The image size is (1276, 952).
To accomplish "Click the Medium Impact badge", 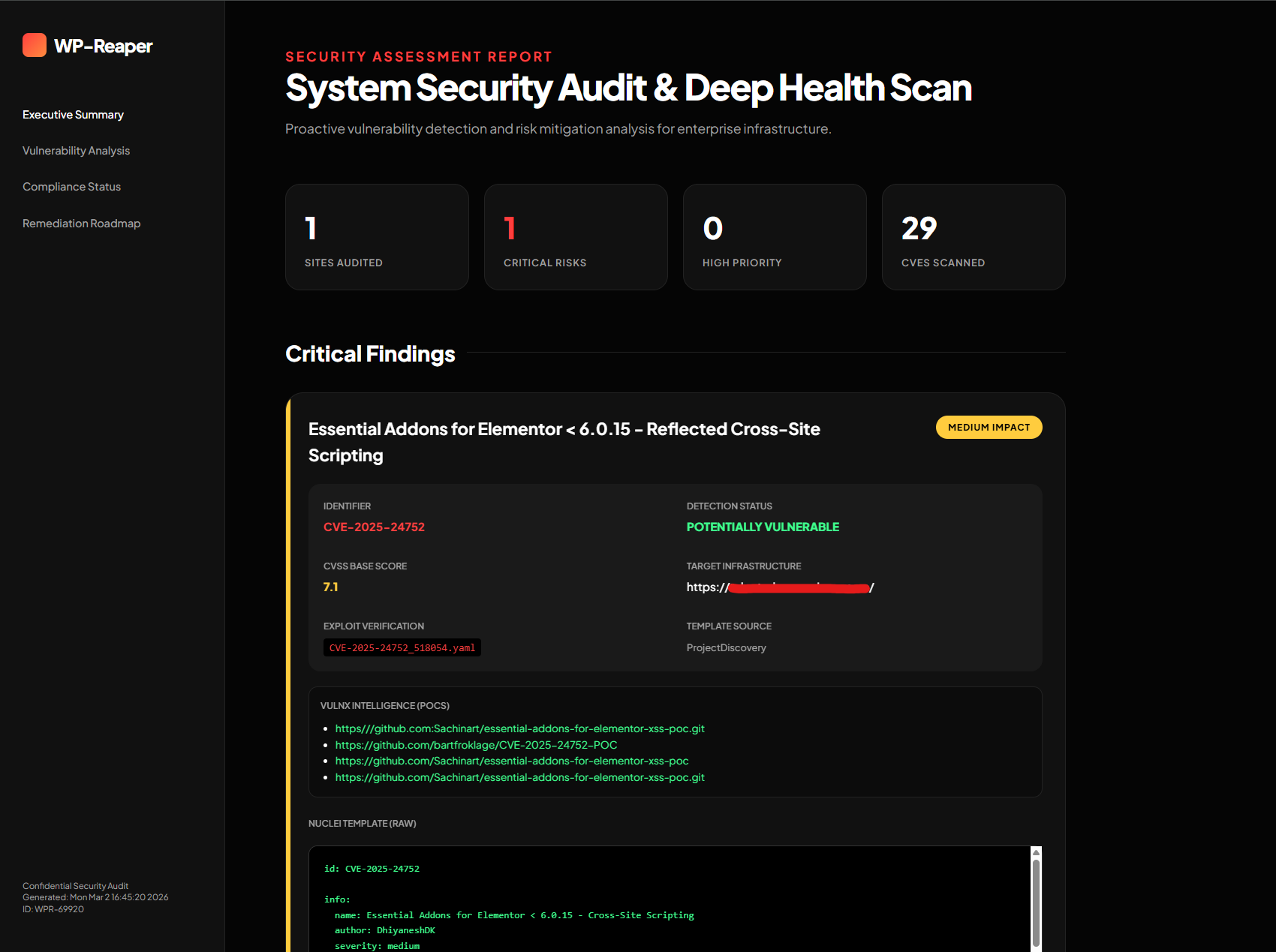I will (989, 428).
